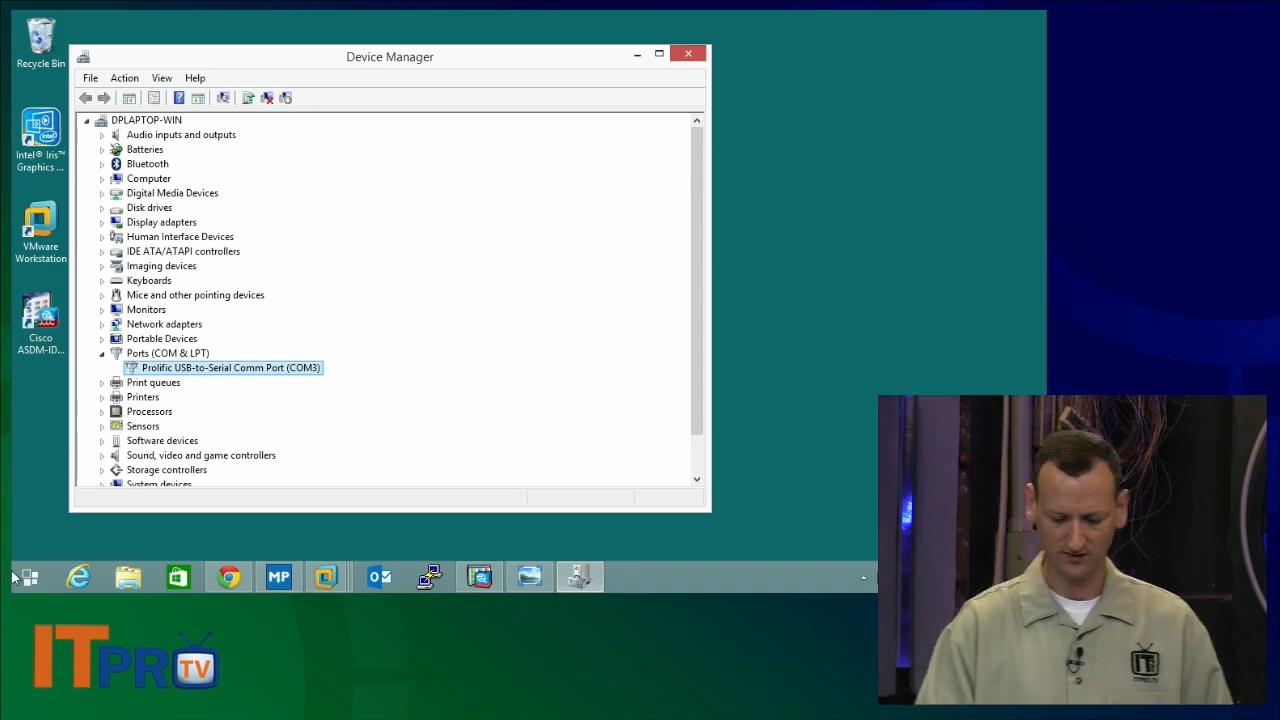Select the Storage controllers row

coord(167,470)
